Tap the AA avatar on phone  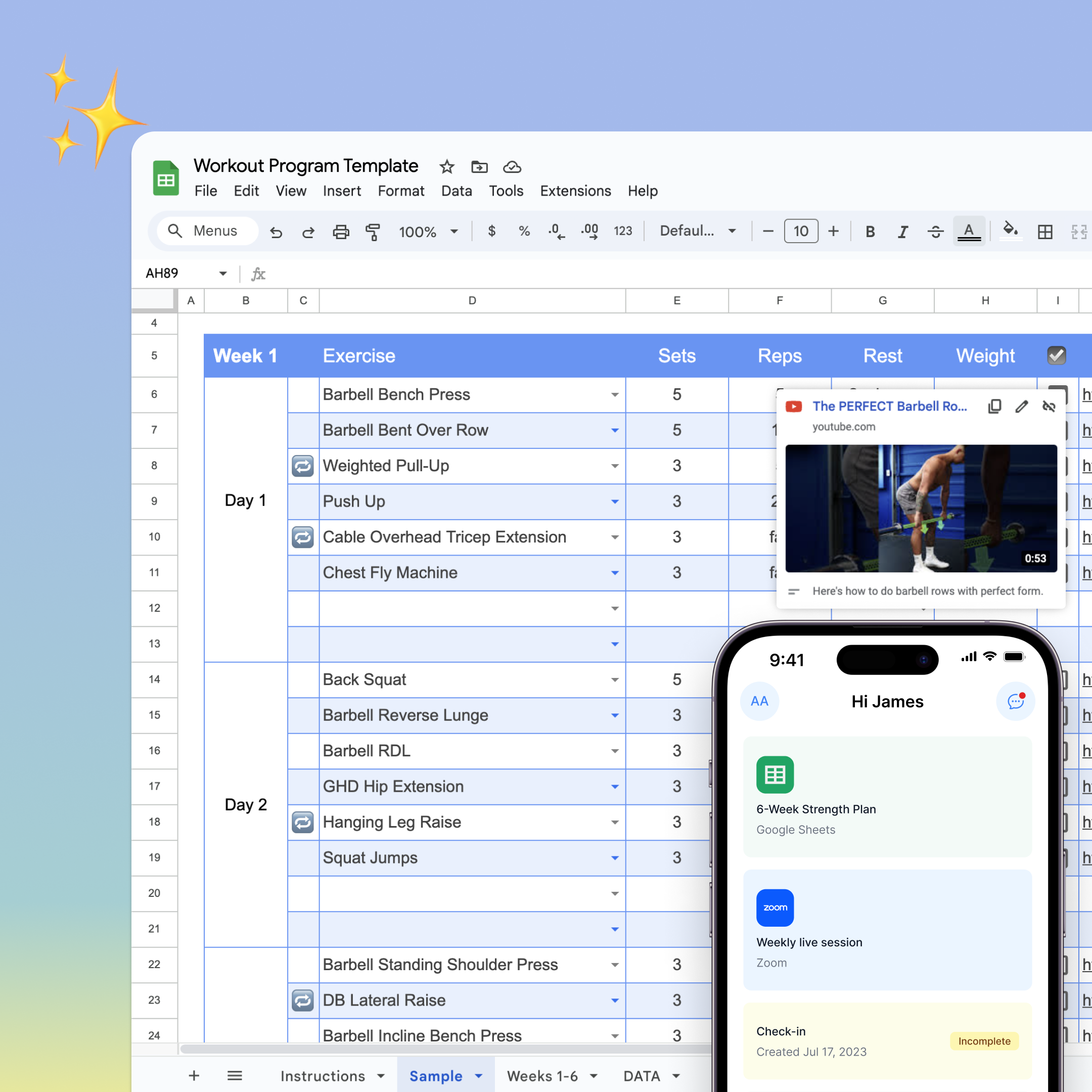pyautogui.click(x=760, y=701)
